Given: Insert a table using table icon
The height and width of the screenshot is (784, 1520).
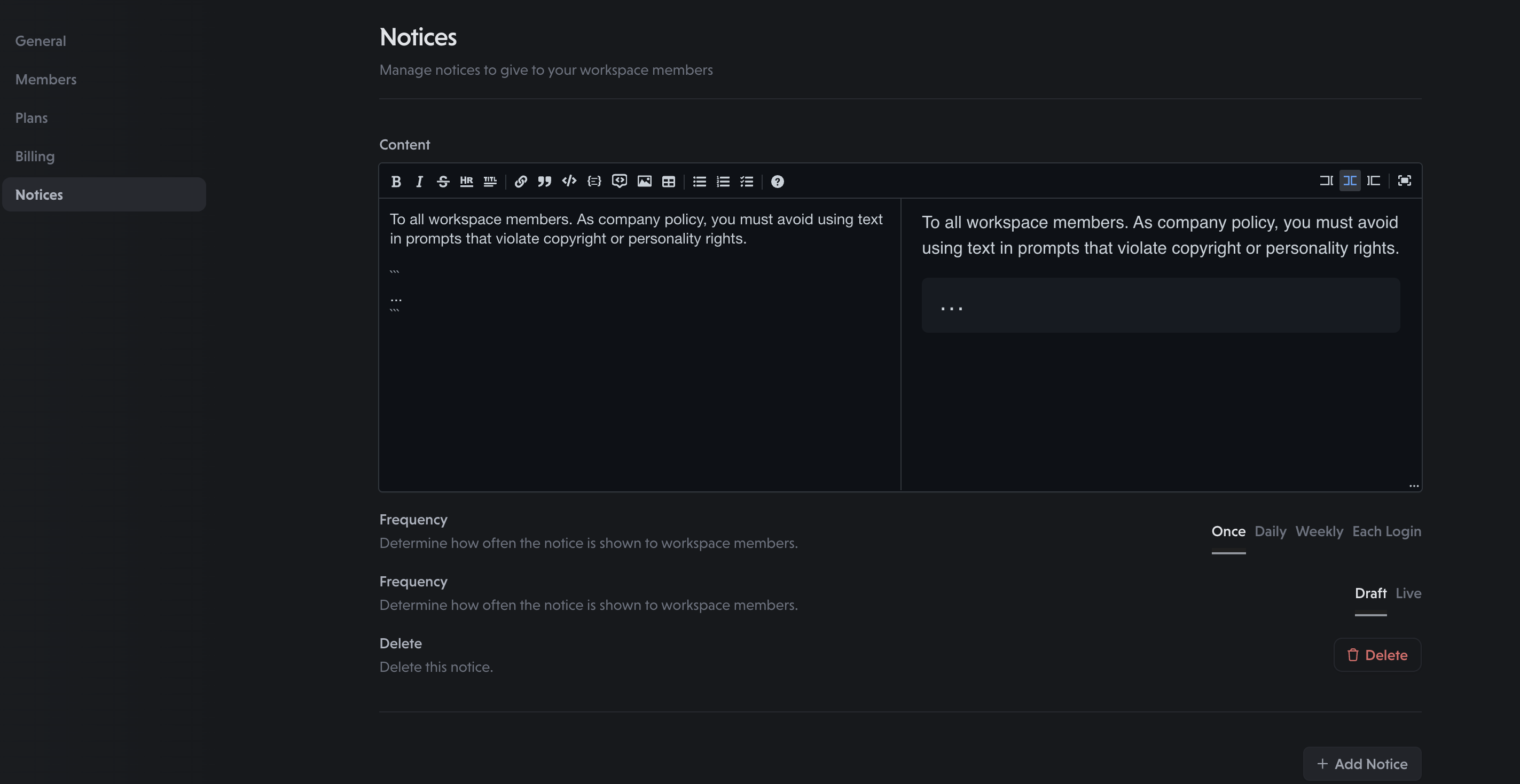Looking at the screenshot, I should pyautogui.click(x=668, y=181).
